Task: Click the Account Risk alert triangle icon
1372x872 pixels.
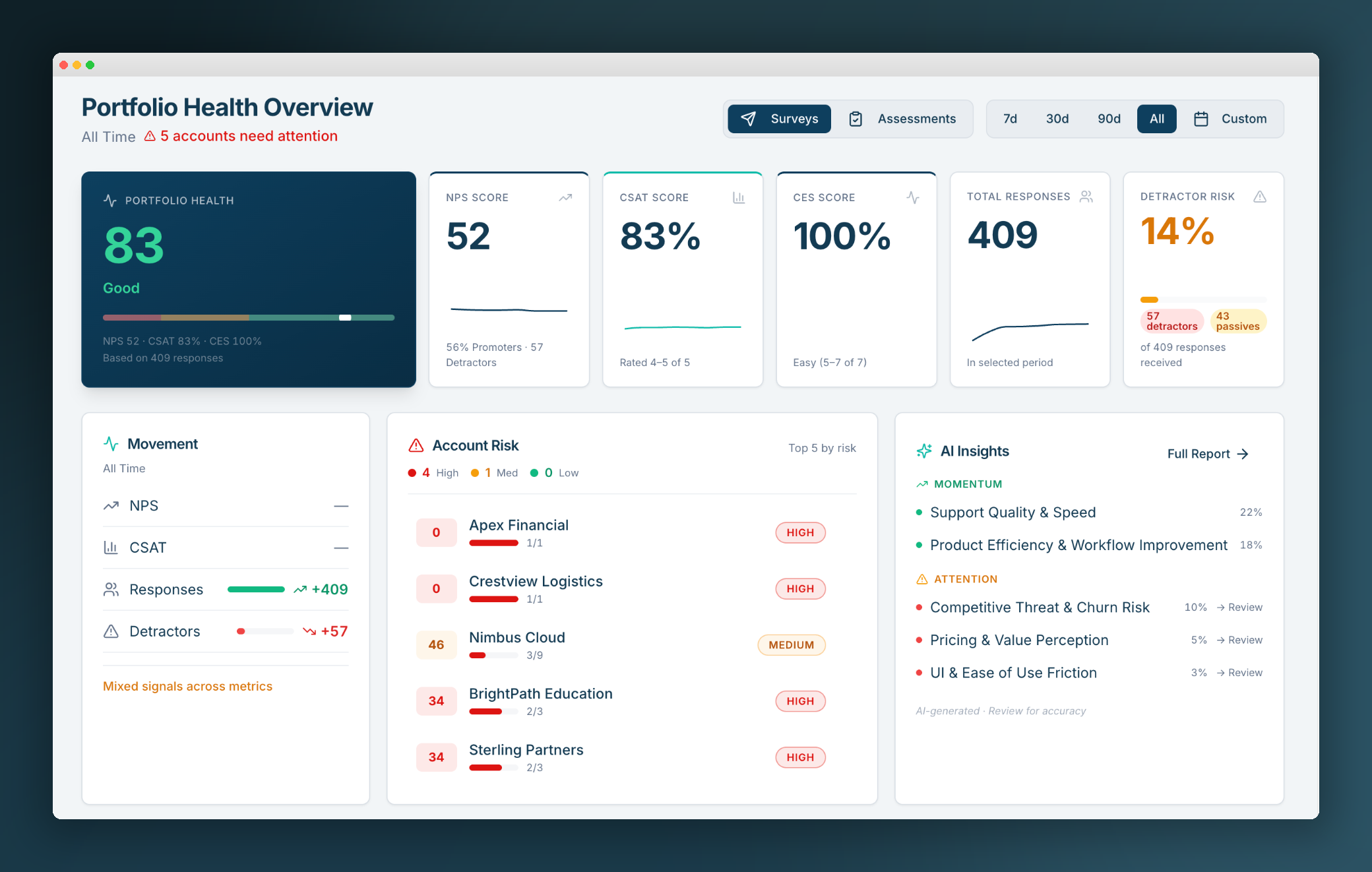Action: [416, 445]
